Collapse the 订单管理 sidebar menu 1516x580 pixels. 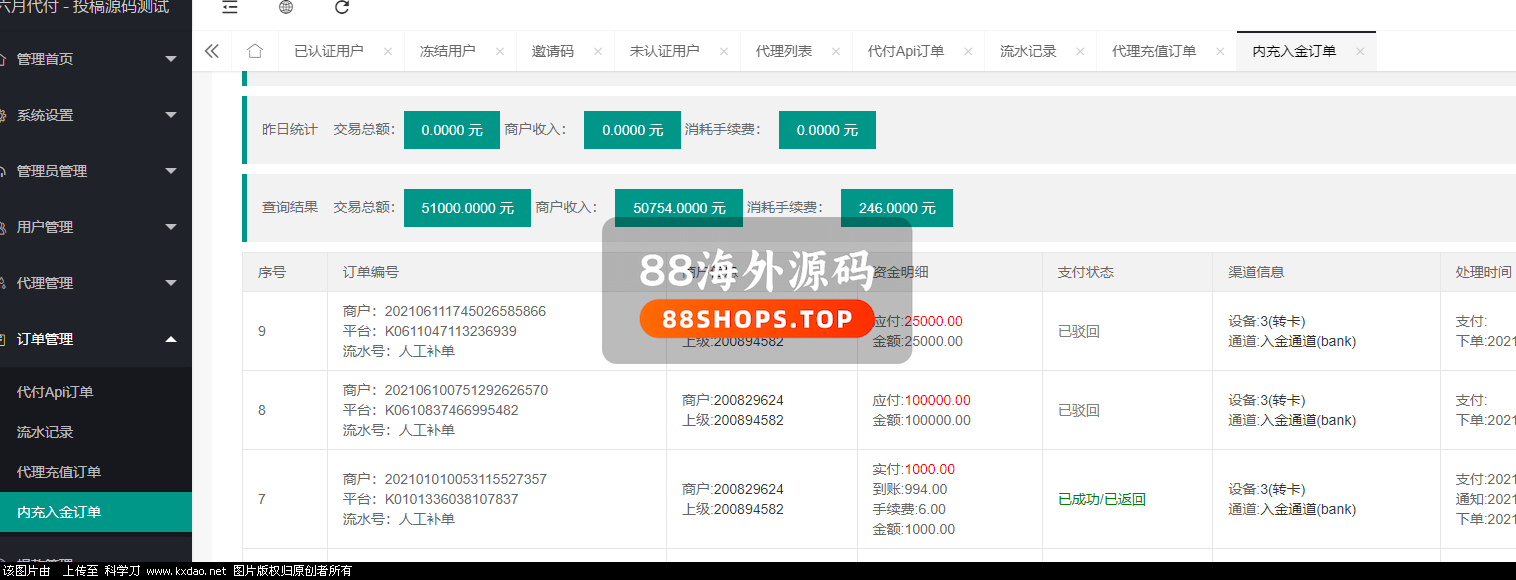[x=90, y=339]
